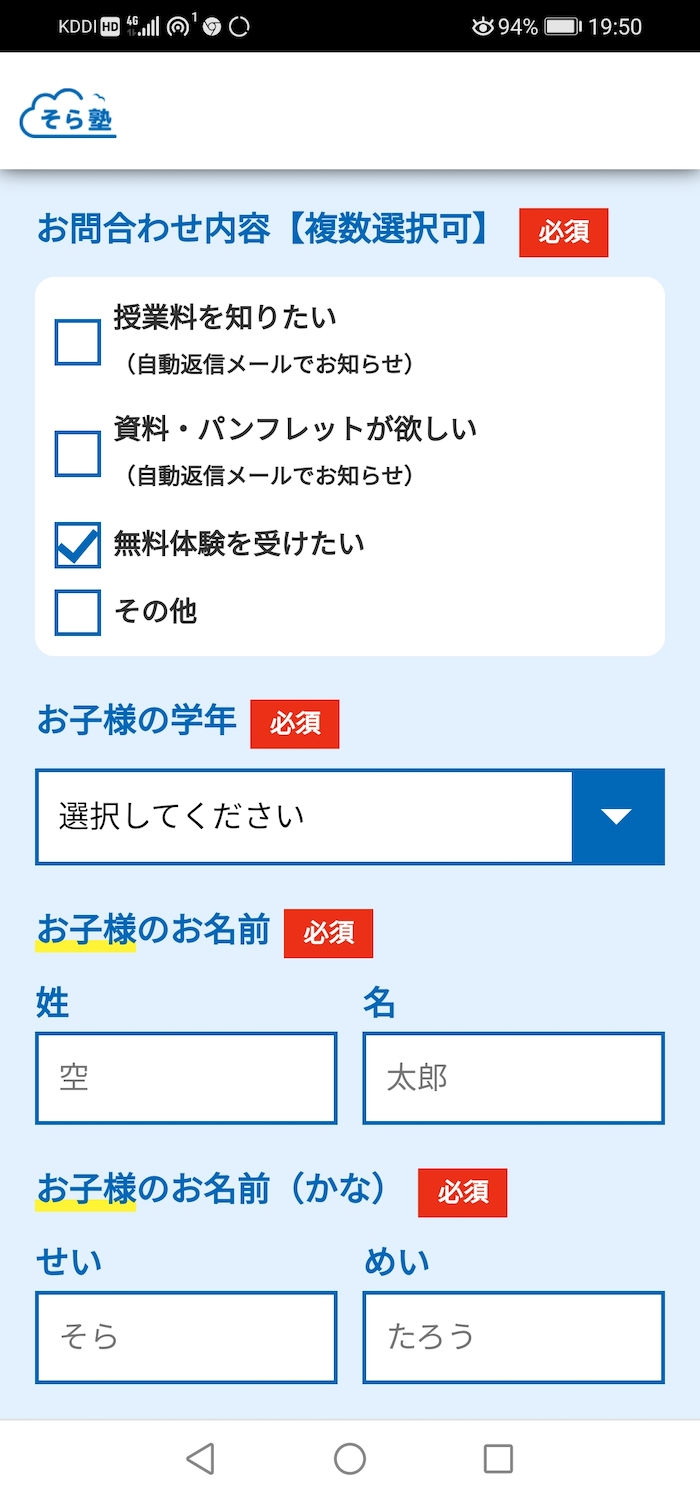Screen dimensions: 700x1499
Task: Tap the eye comfort status icon
Action: [x=483, y=27]
